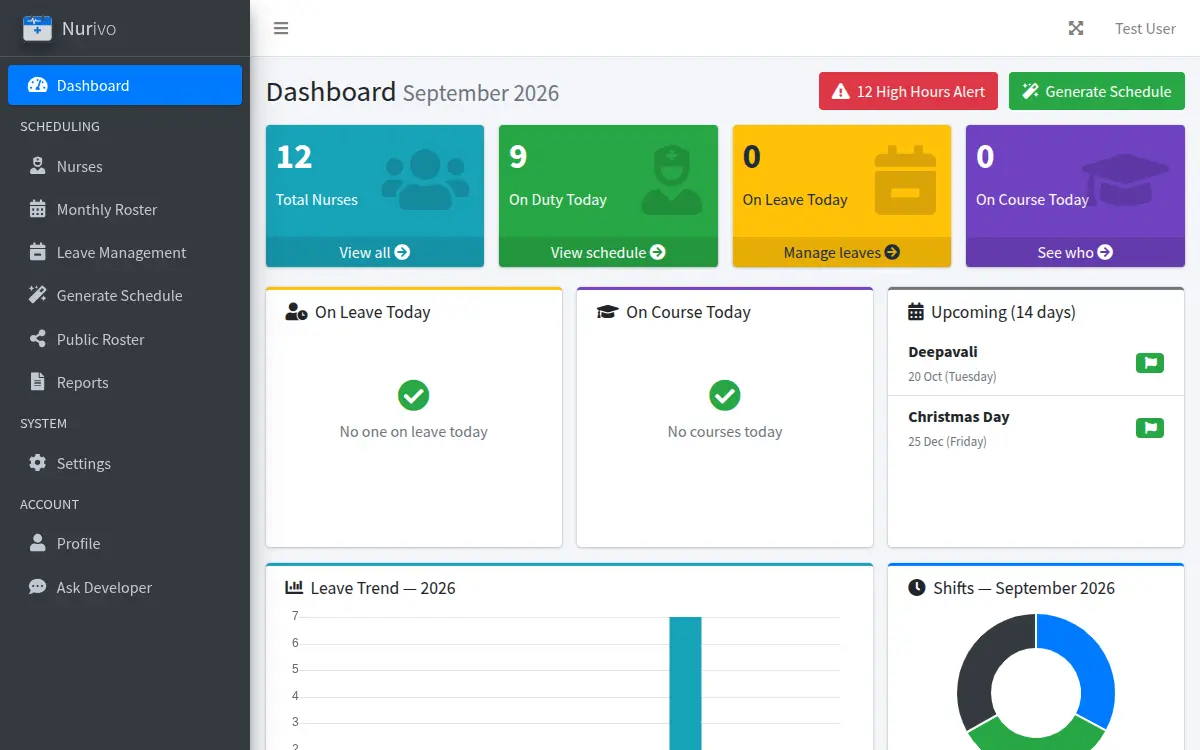
Task: Click the green check icon under On Leave Today
Action: pyautogui.click(x=413, y=395)
